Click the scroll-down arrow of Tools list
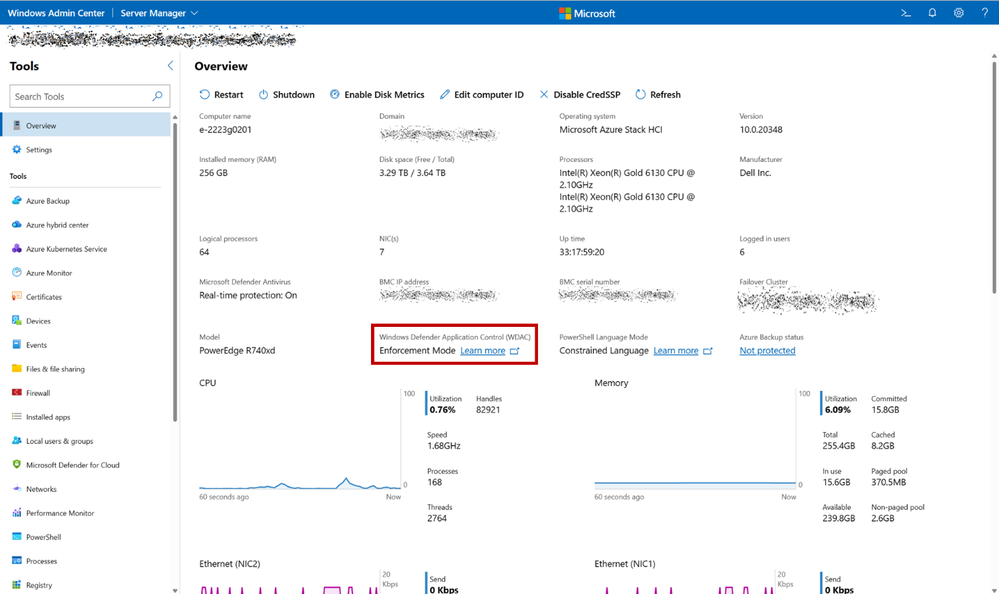This screenshot has height=594, width=999. click(175, 590)
